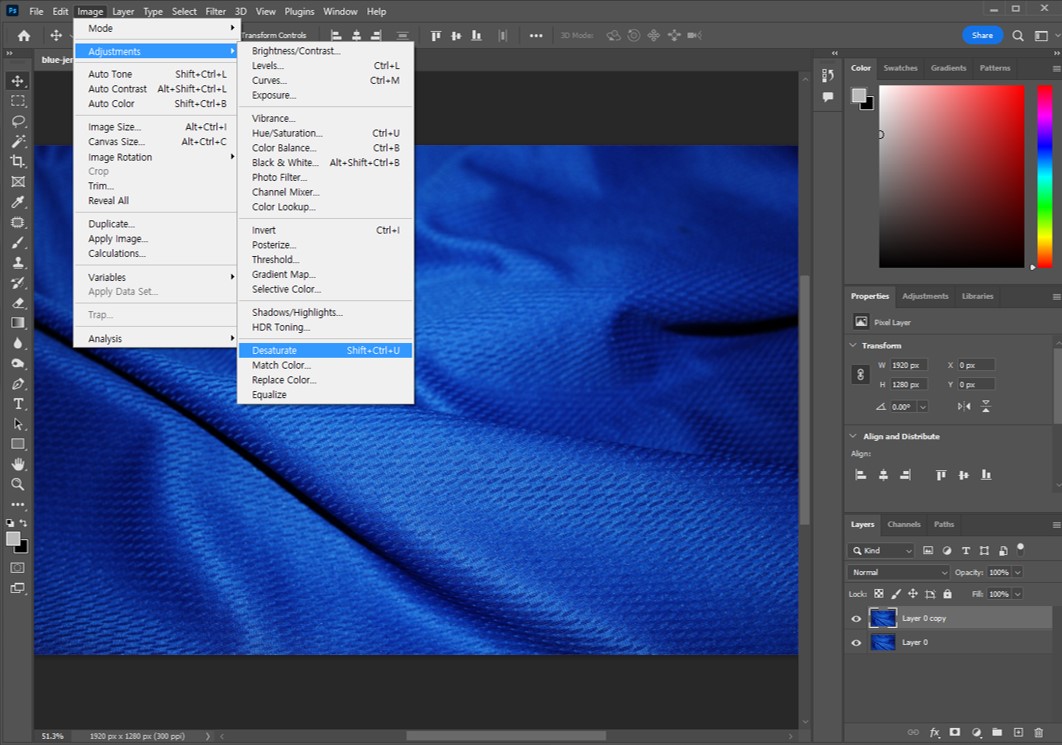Viewport: 1062px width, 745px height.
Task: Create a new group folder icon
Action: 997,732
